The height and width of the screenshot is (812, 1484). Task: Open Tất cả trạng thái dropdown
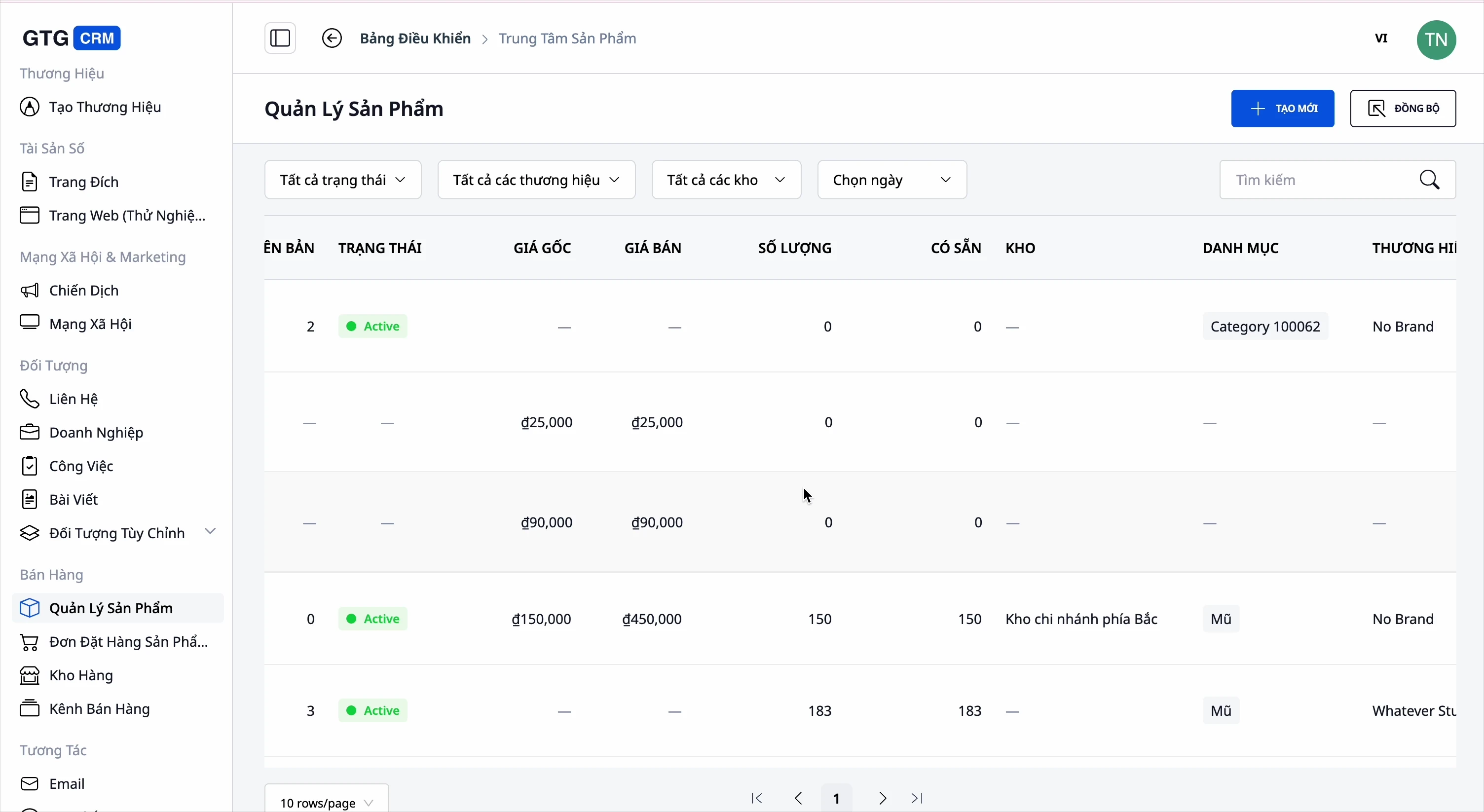[x=343, y=180]
